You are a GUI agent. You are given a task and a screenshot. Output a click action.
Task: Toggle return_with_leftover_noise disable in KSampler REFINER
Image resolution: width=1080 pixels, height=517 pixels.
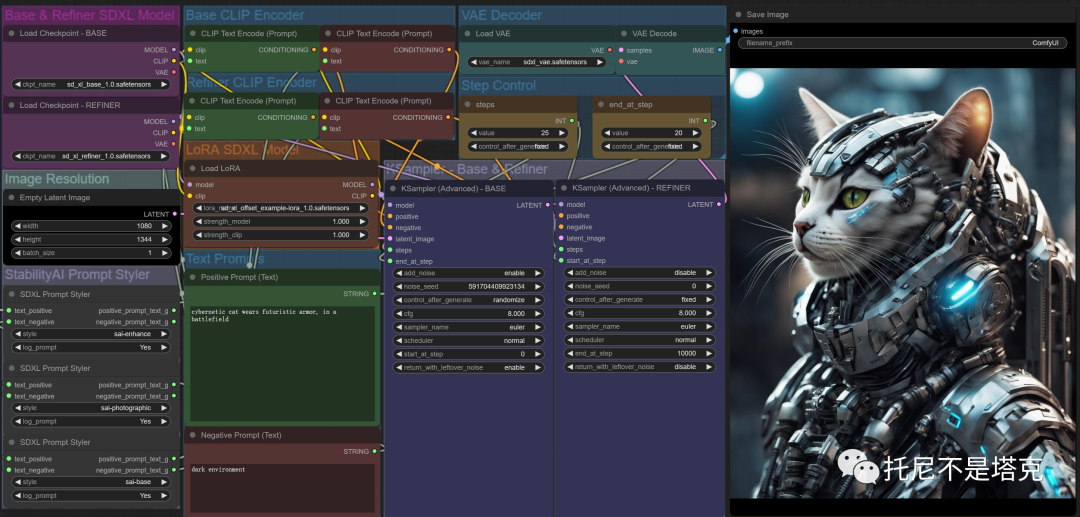click(x=639, y=367)
